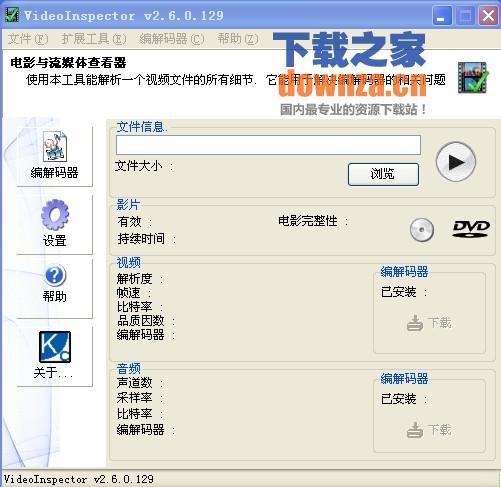This screenshot has width=501, height=487.
Task: Click the CD disc icon
Action: (x=422, y=230)
